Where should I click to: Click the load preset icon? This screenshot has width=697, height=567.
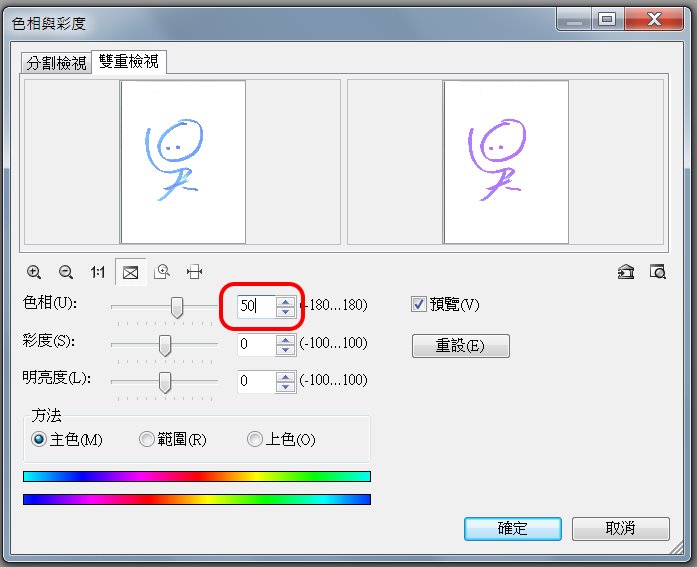coord(626,272)
